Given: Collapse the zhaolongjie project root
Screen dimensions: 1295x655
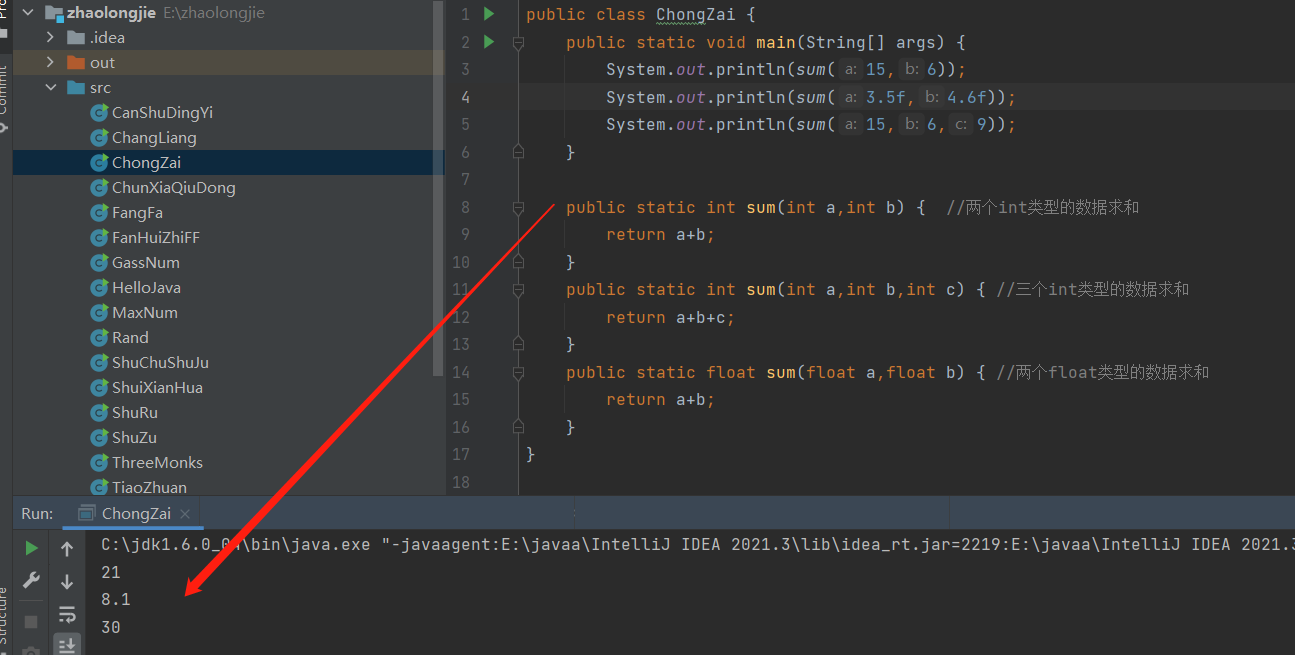Looking at the screenshot, I should (x=27, y=13).
